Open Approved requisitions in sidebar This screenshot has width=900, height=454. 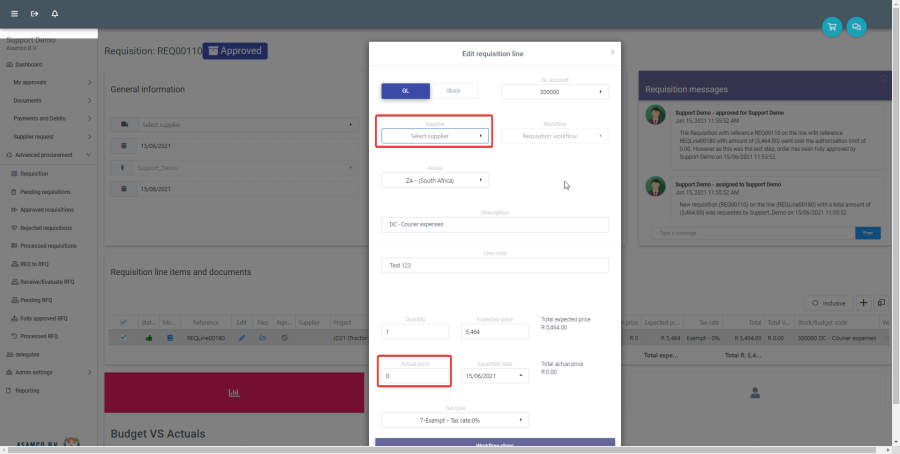(48, 210)
